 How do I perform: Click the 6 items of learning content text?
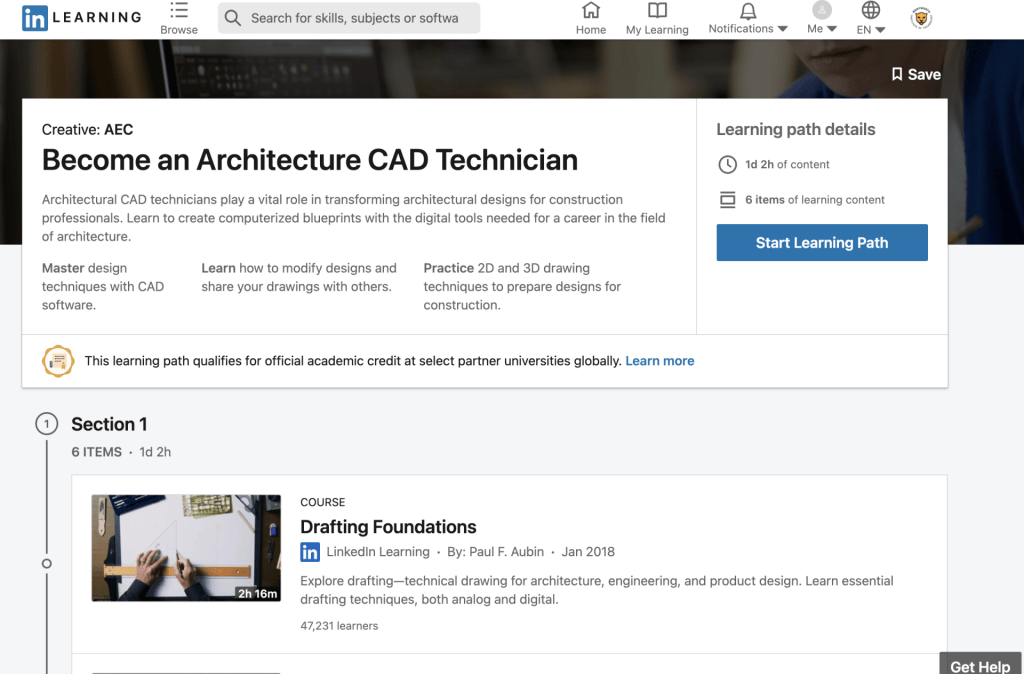(x=814, y=200)
